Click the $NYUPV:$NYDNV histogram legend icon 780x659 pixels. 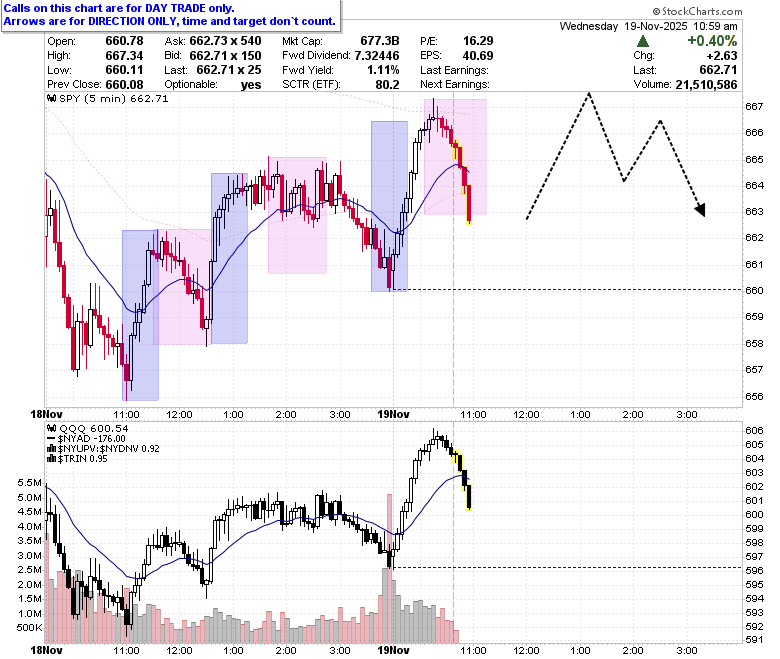point(51,449)
